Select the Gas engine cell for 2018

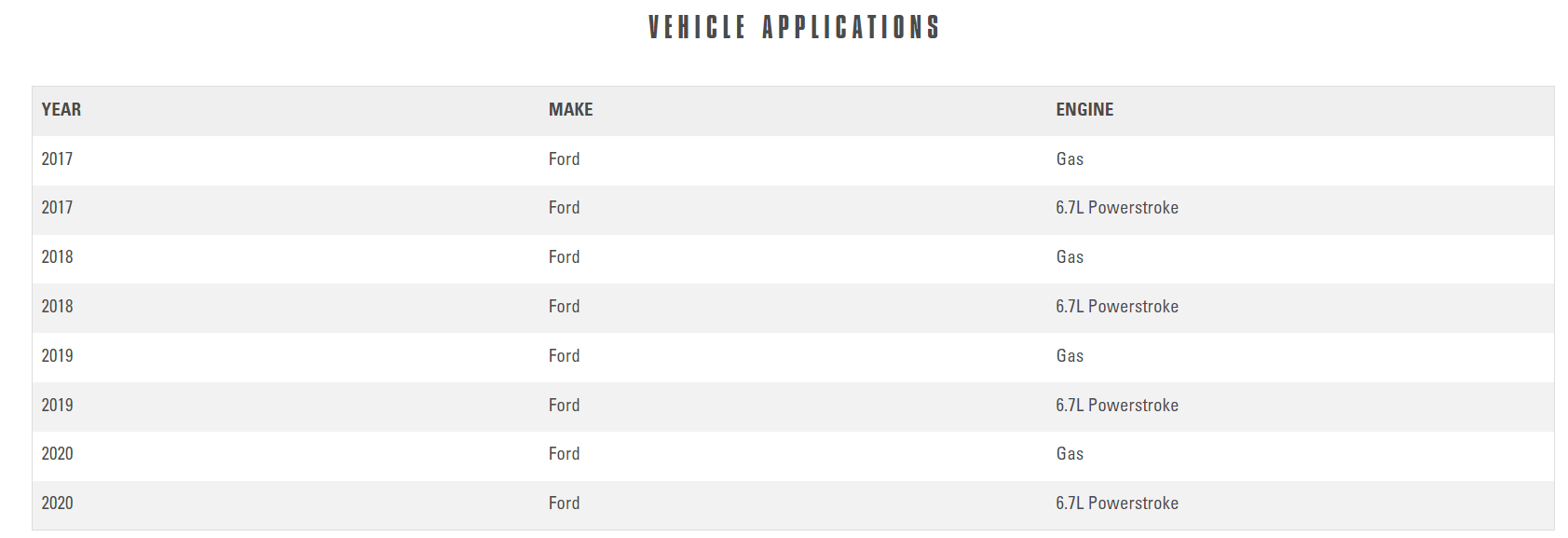[1070, 257]
